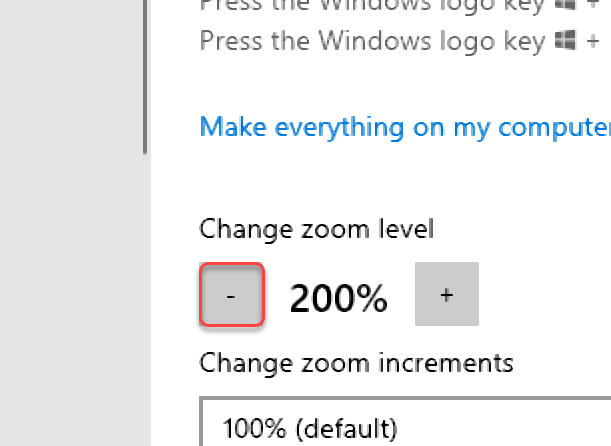Select the 200% zoom level readout

[x=338, y=298]
